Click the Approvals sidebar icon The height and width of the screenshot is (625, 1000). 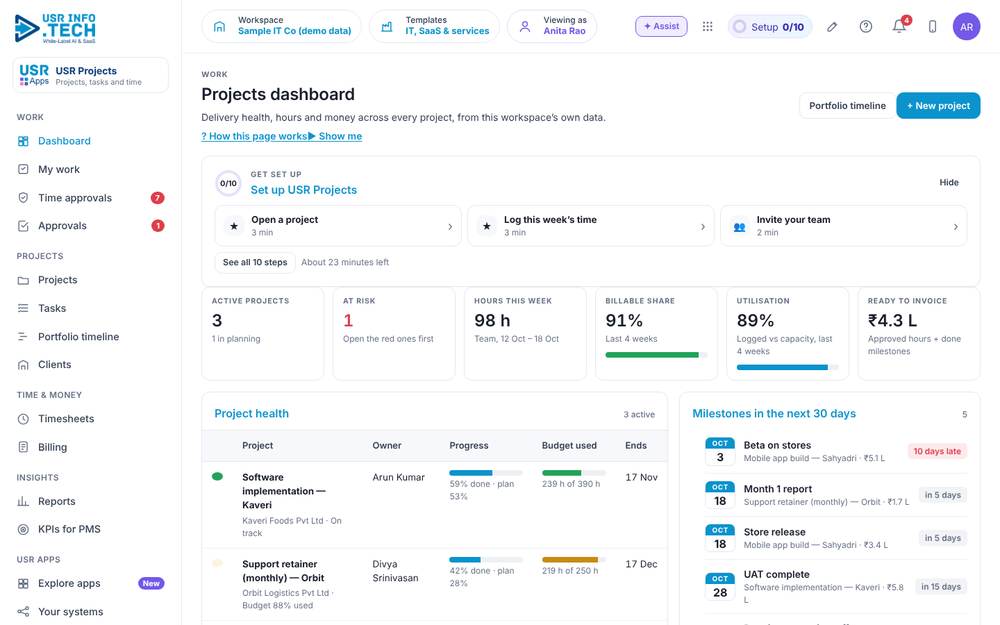click(23, 226)
